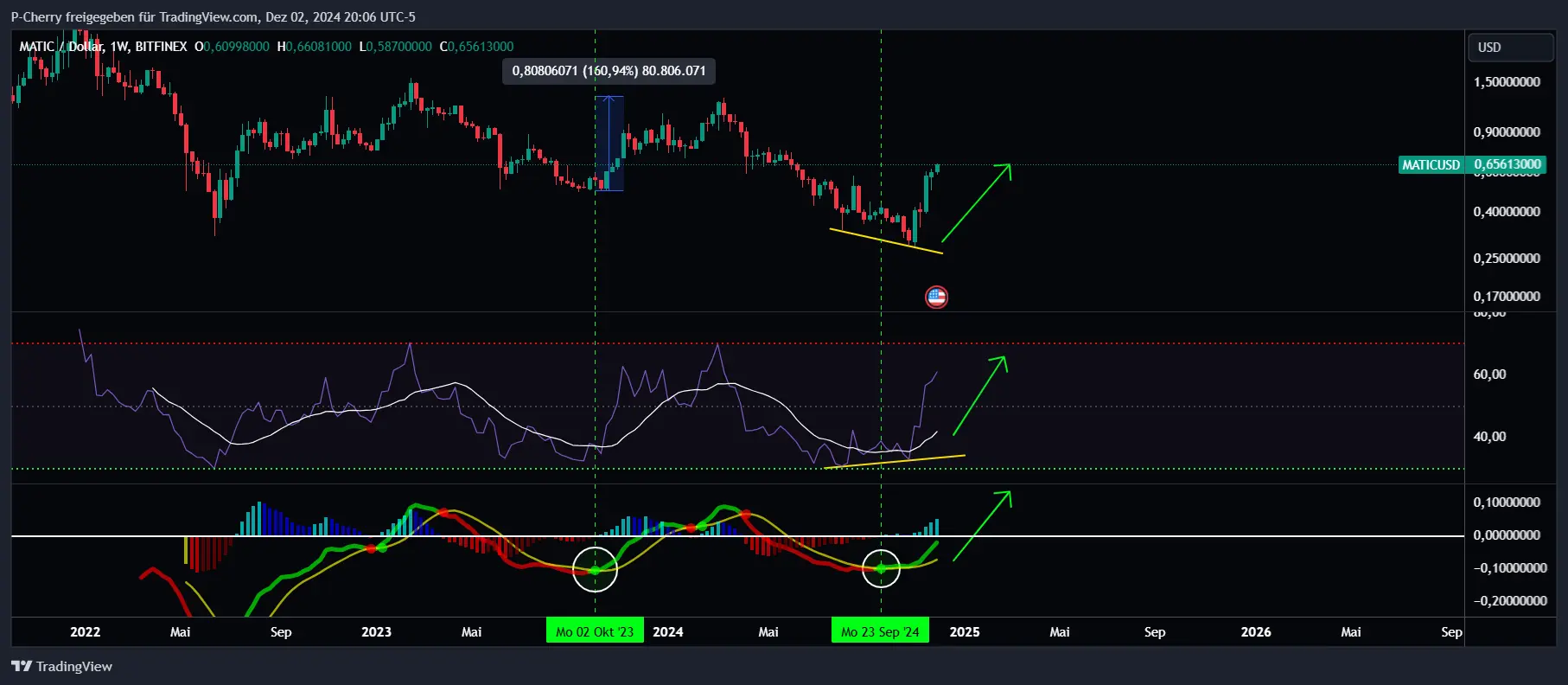Click the 2025 label on time axis
The width and height of the screenshot is (1568, 685).
[x=965, y=632]
